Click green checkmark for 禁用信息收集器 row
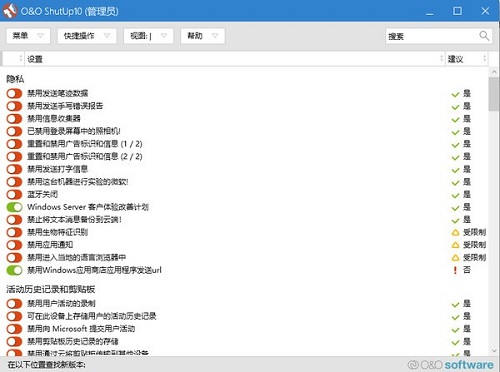The image size is (500, 372). coord(455,120)
